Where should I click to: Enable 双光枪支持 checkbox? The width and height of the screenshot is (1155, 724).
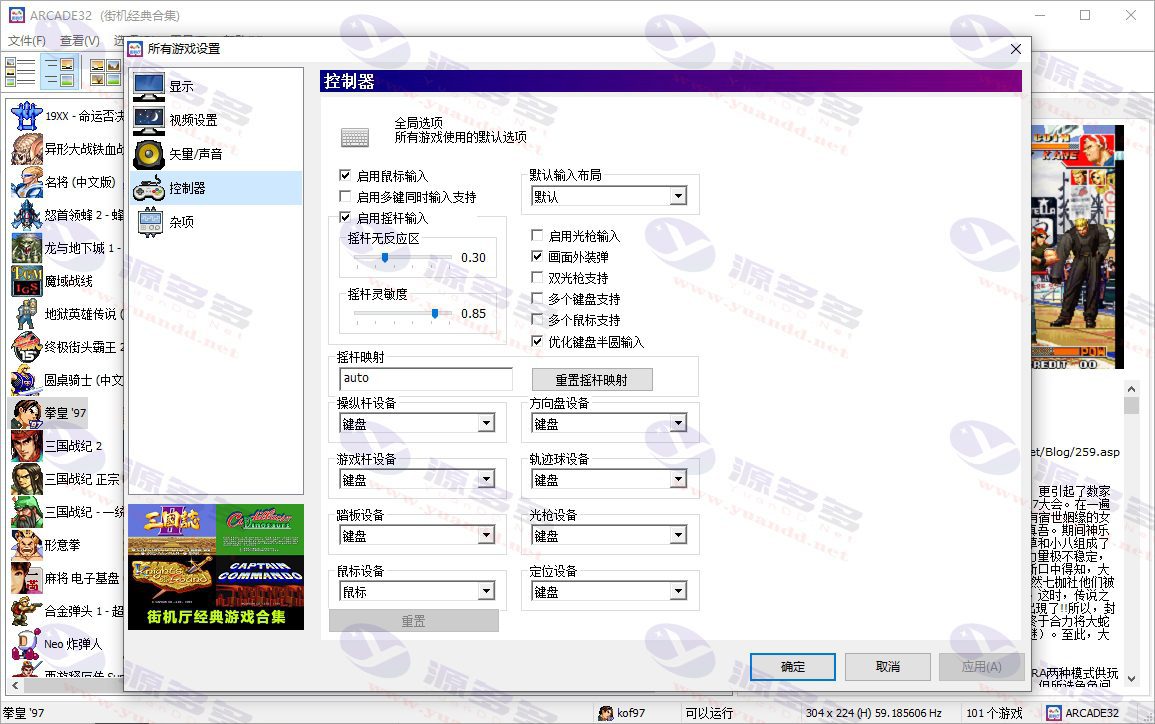(537, 277)
